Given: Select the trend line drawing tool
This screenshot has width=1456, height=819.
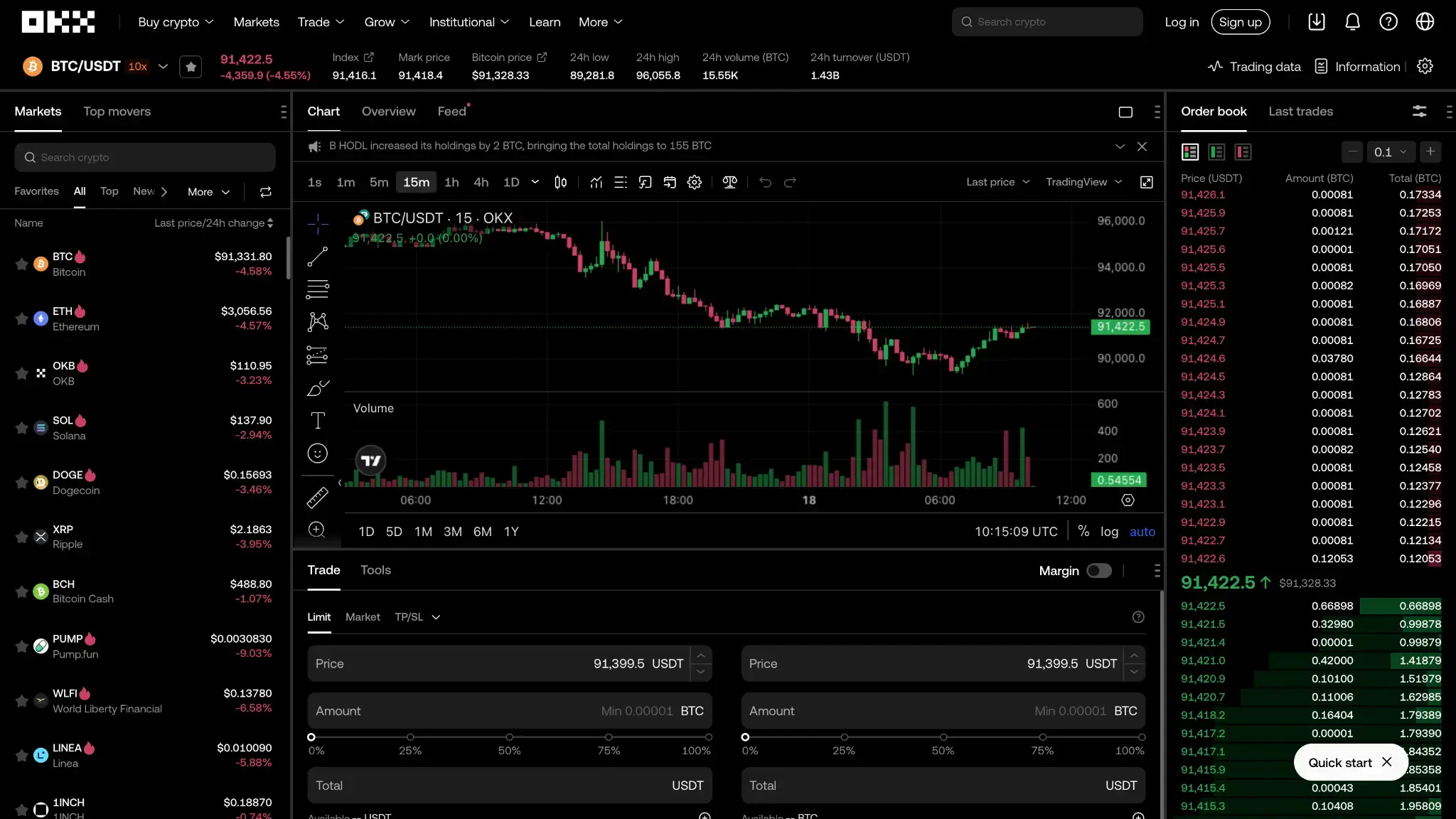Looking at the screenshot, I should click(x=318, y=257).
